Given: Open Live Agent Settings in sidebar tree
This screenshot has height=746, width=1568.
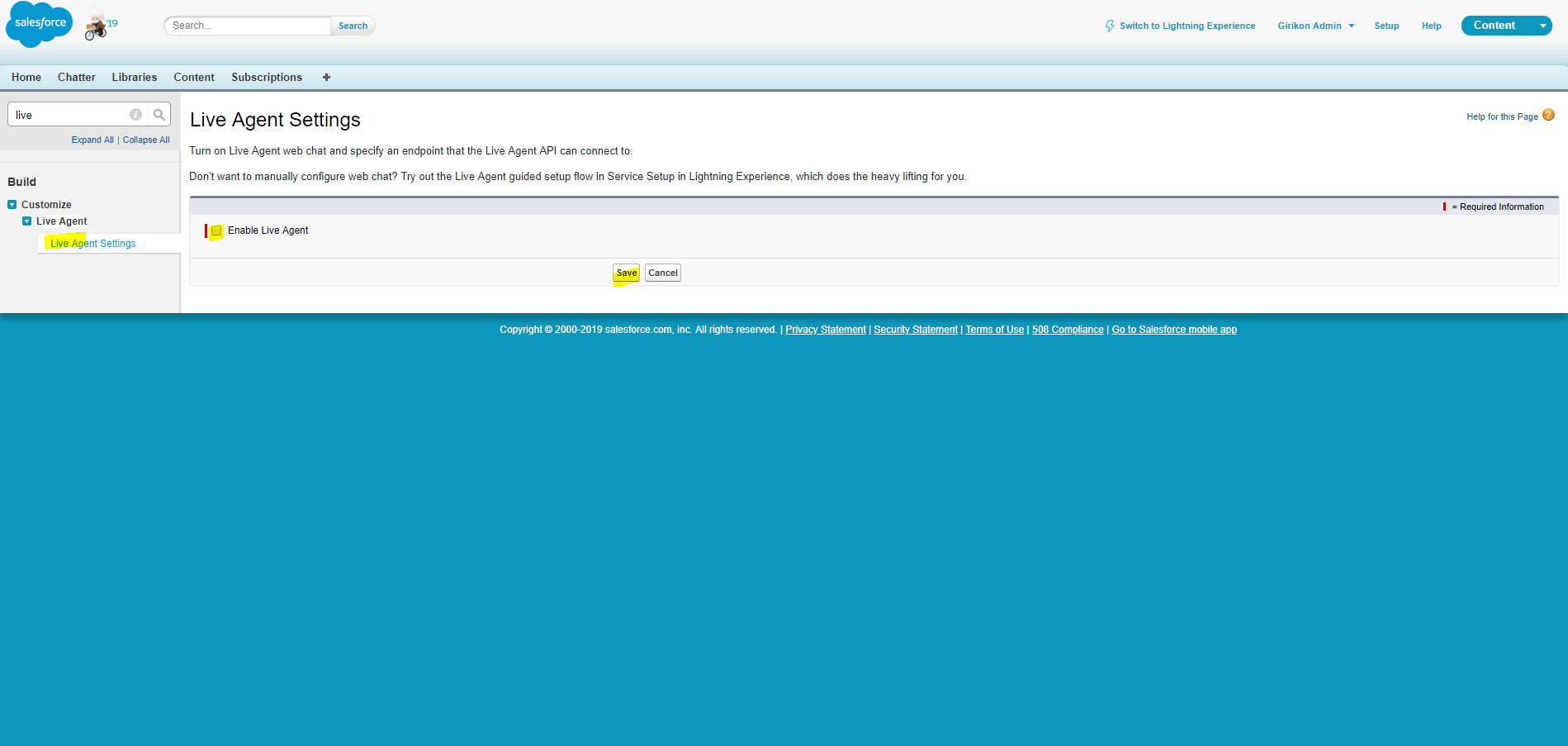Looking at the screenshot, I should [x=93, y=244].
